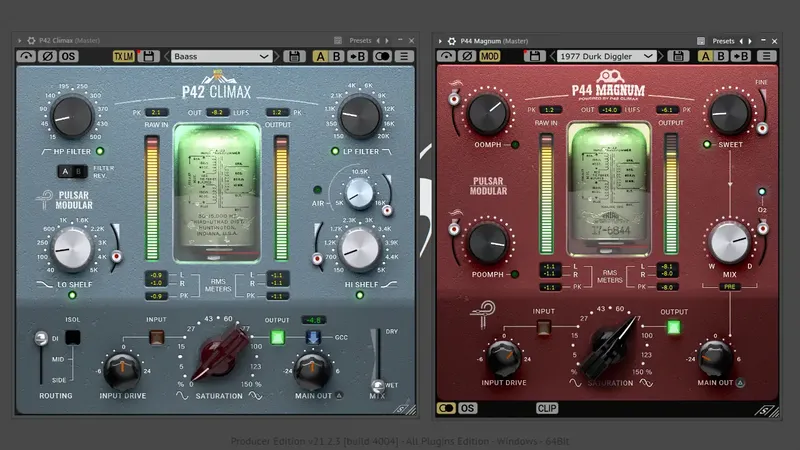Screen dimensions: 800x450
Task: Go to next preset in P44 Magnum
Action: (661, 56)
